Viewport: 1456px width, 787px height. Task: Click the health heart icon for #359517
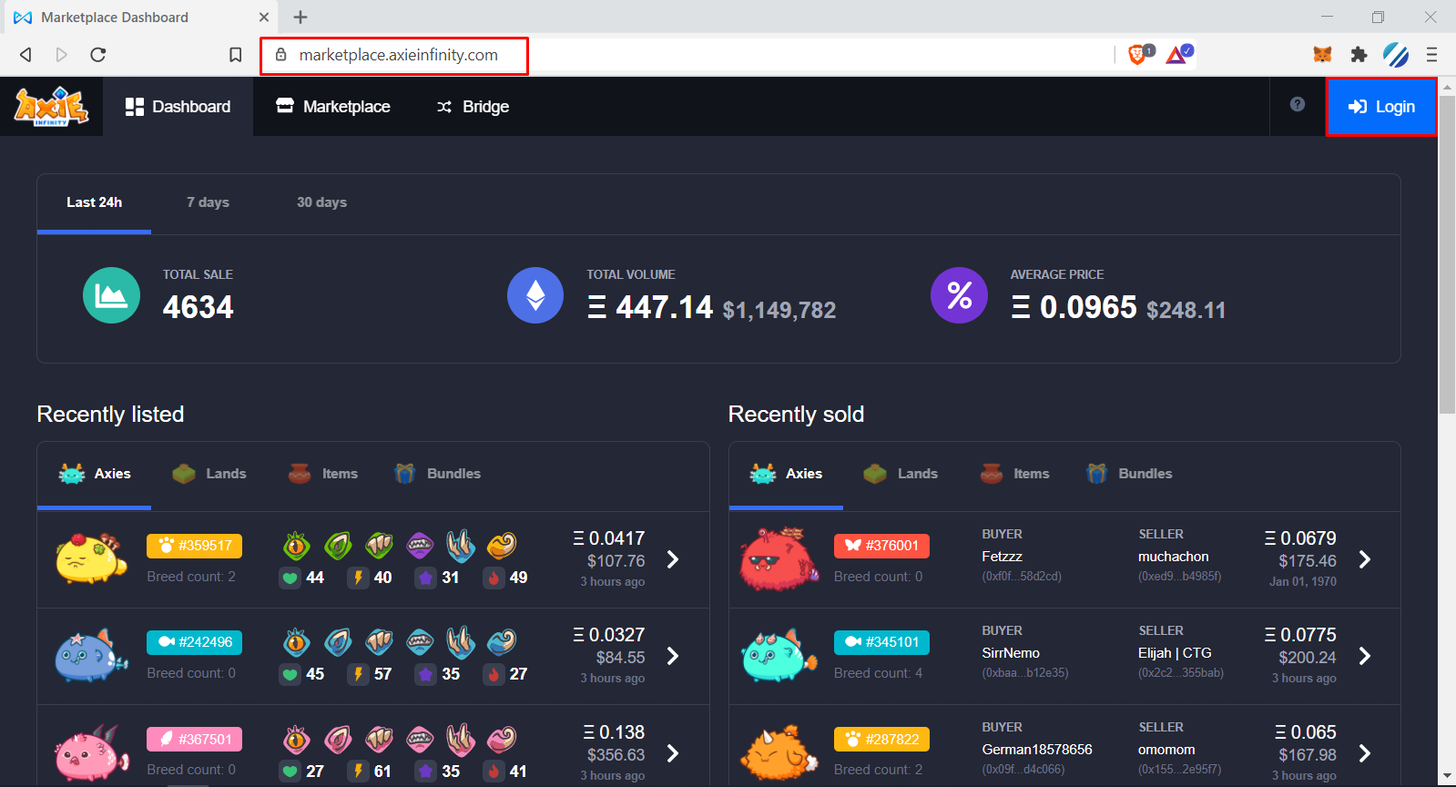(290, 577)
